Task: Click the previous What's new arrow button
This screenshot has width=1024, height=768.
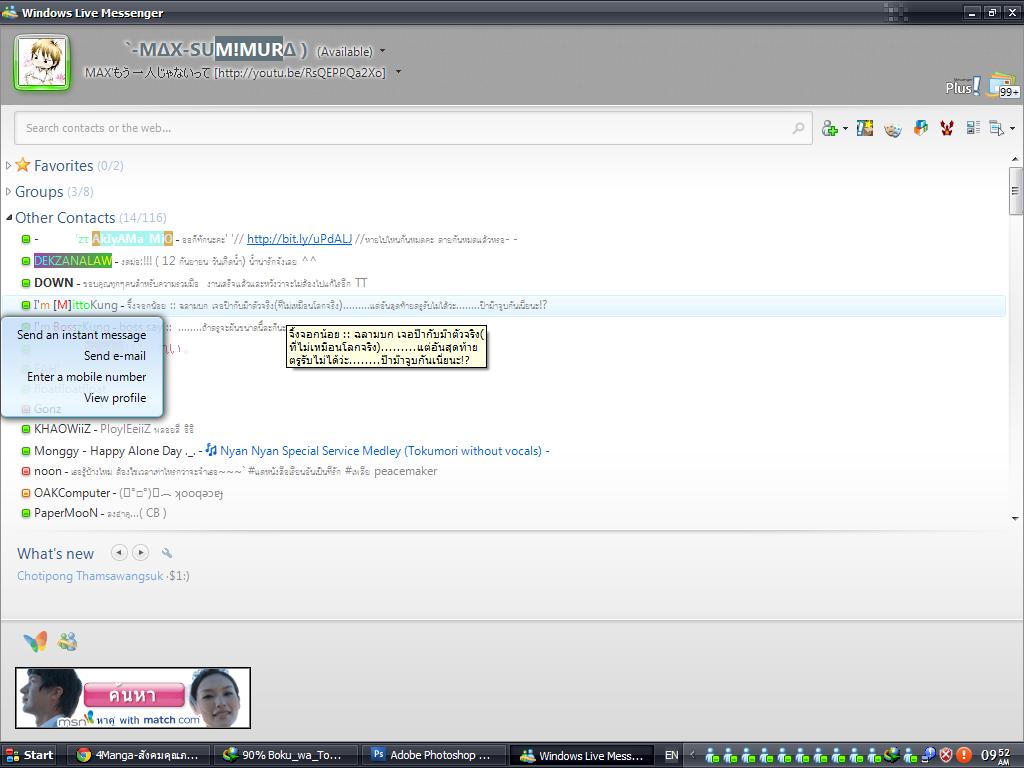Action: [x=119, y=552]
